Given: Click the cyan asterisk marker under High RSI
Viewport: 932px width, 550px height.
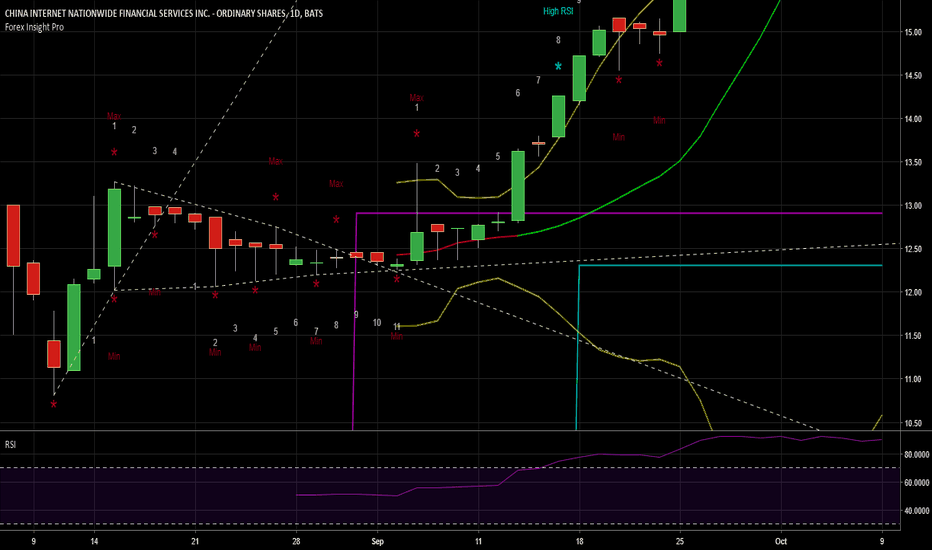Looking at the screenshot, I should (x=558, y=67).
